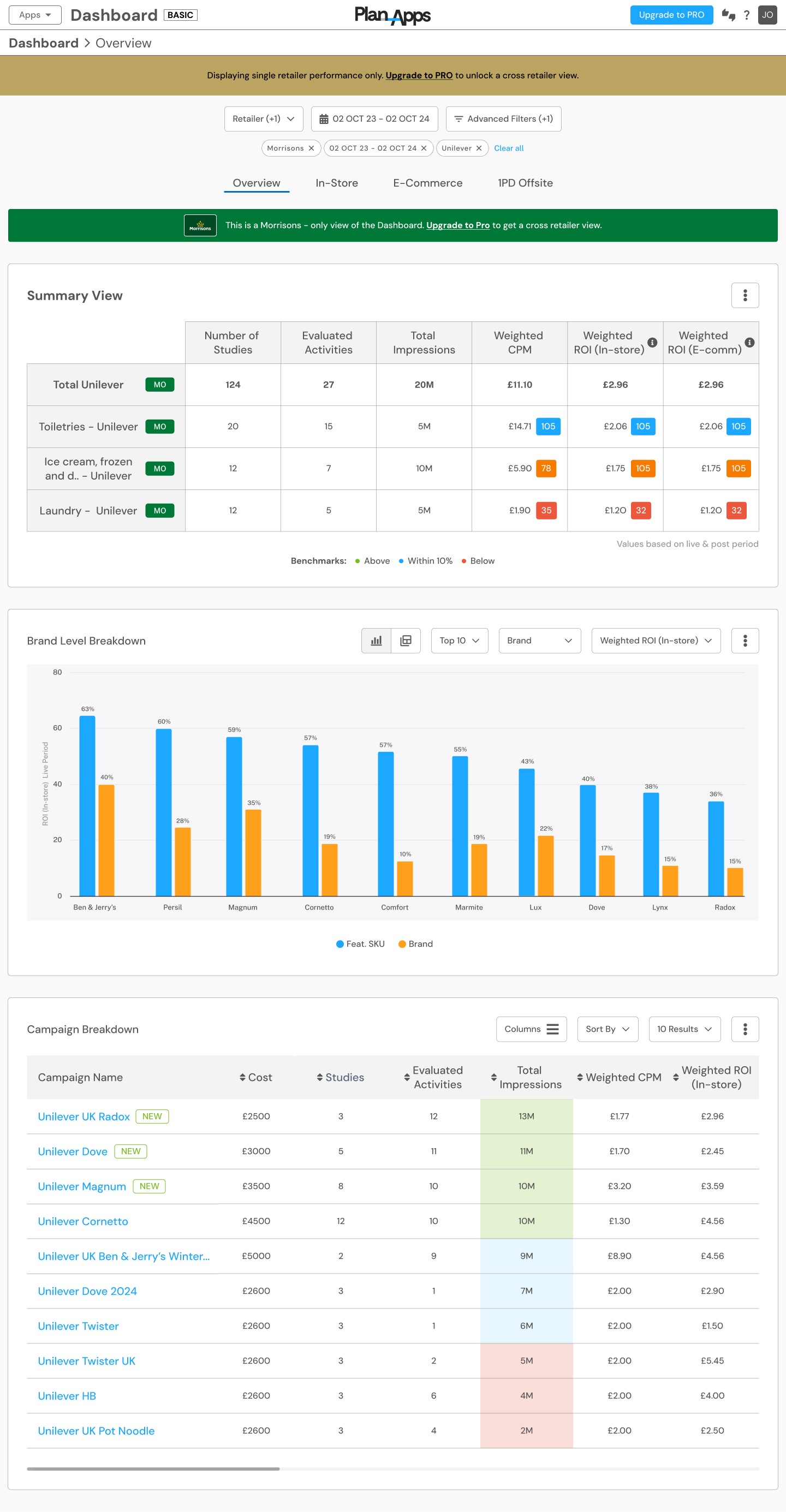Open Unilever HB campaign

[x=67, y=1396]
